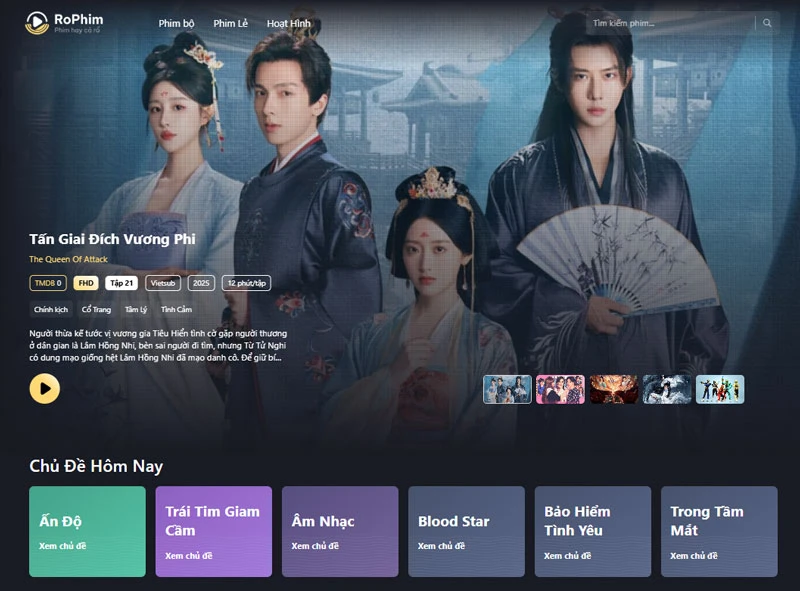The height and width of the screenshot is (591, 800).
Task: Open the Âm Nhạc topic card
Action: (x=340, y=531)
